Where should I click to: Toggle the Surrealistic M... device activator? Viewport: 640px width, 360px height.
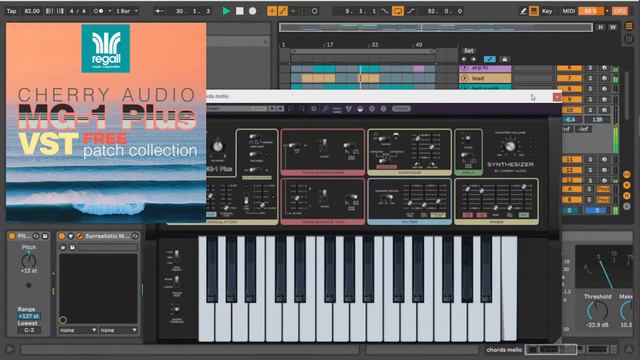(62, 236)
